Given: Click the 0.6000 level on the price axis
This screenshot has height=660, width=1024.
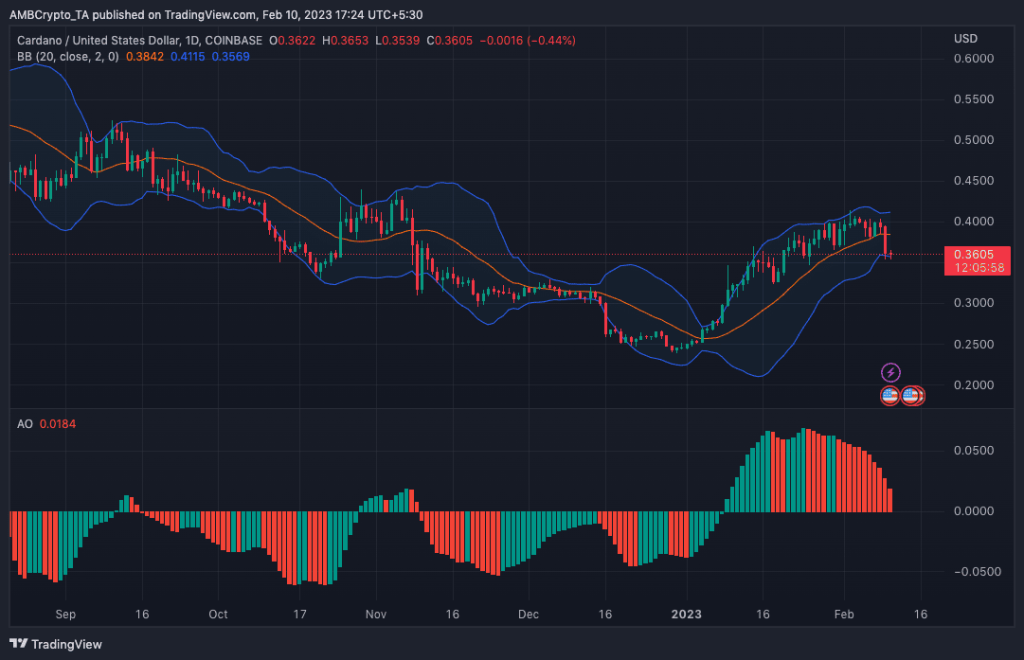Looking at the screenshot, I should (x=976, y=59).
